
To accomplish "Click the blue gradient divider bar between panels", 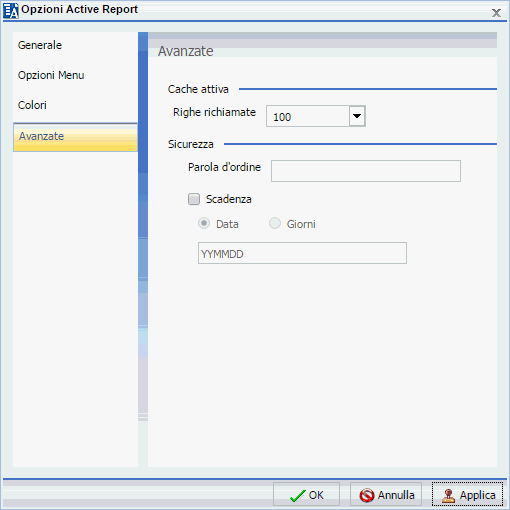I will (x=143, y=227).
